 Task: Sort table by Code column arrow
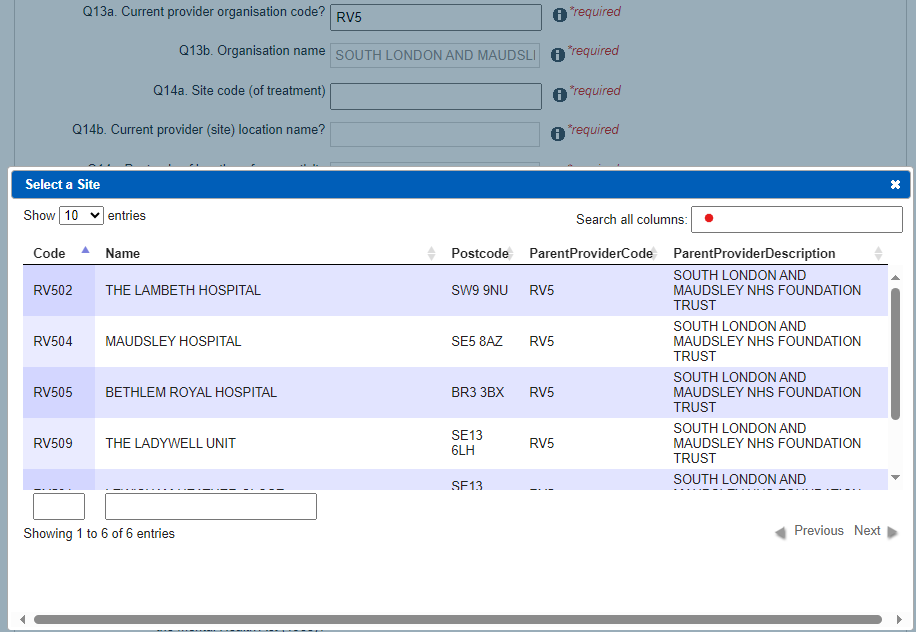point(85,250)
